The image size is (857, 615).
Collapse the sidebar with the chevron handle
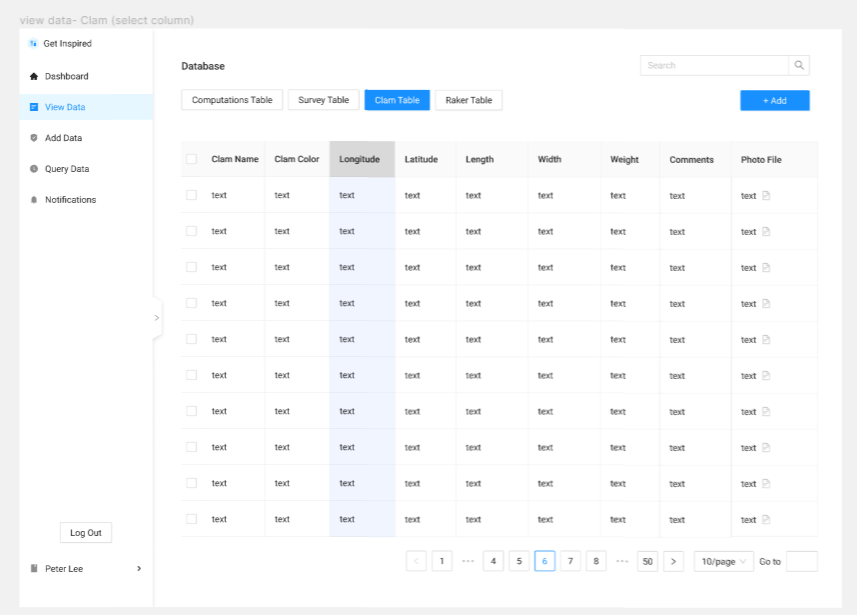[x=156, y=318]
